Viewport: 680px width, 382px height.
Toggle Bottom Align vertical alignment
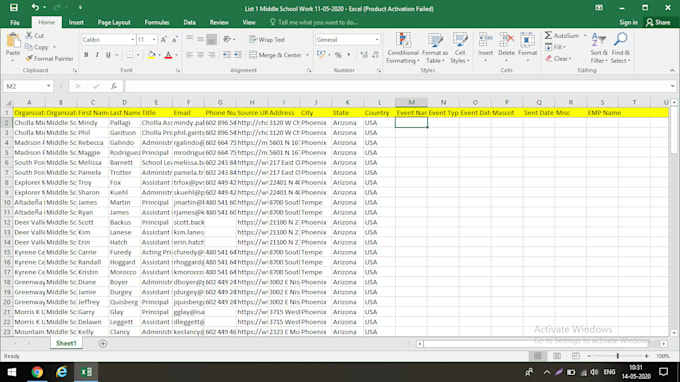(x=211, y=39)
